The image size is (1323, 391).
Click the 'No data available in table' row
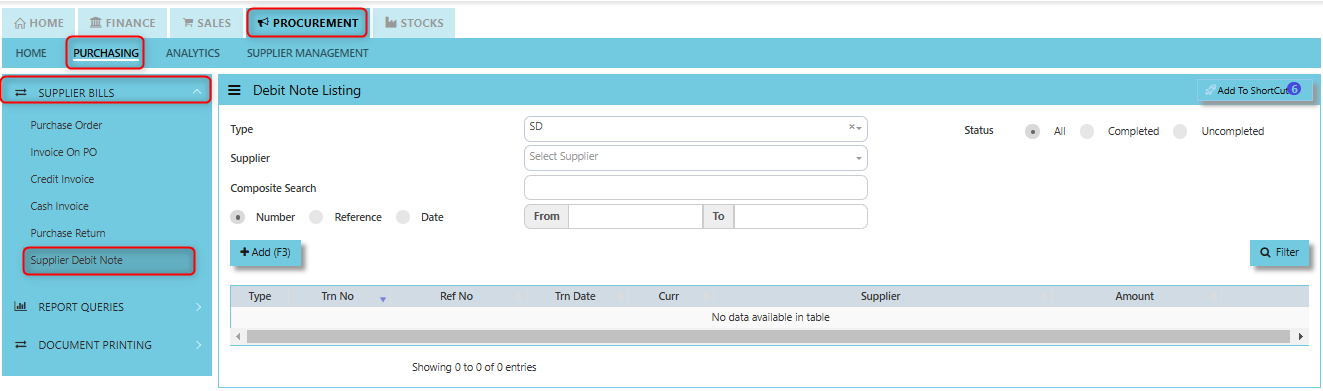click(x=769, y=318)
